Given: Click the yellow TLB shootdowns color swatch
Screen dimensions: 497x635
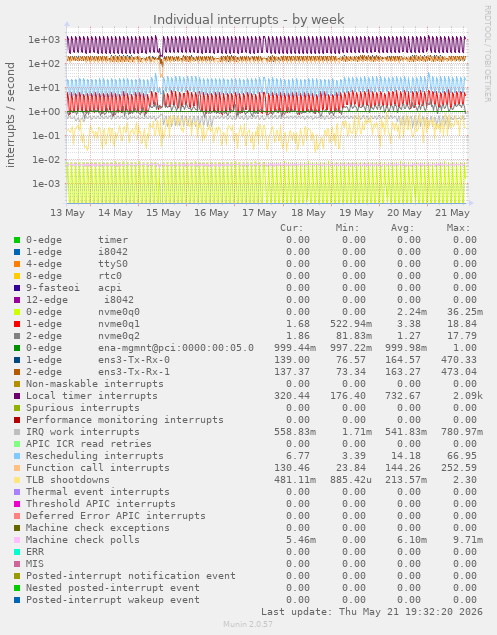Looking at the screenshot, I should click(x=17, y=480).
